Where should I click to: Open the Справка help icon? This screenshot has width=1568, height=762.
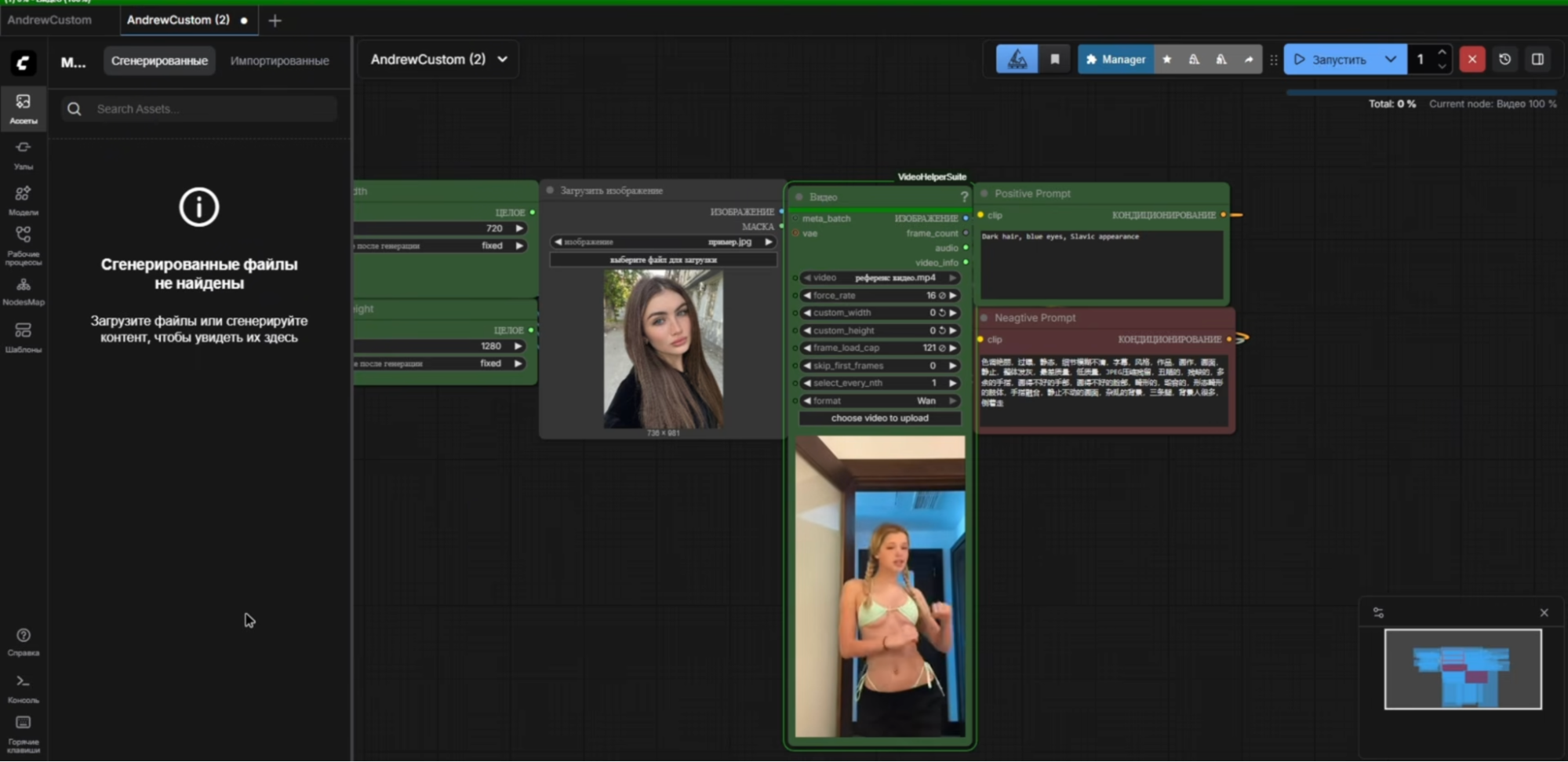point(24,641)
